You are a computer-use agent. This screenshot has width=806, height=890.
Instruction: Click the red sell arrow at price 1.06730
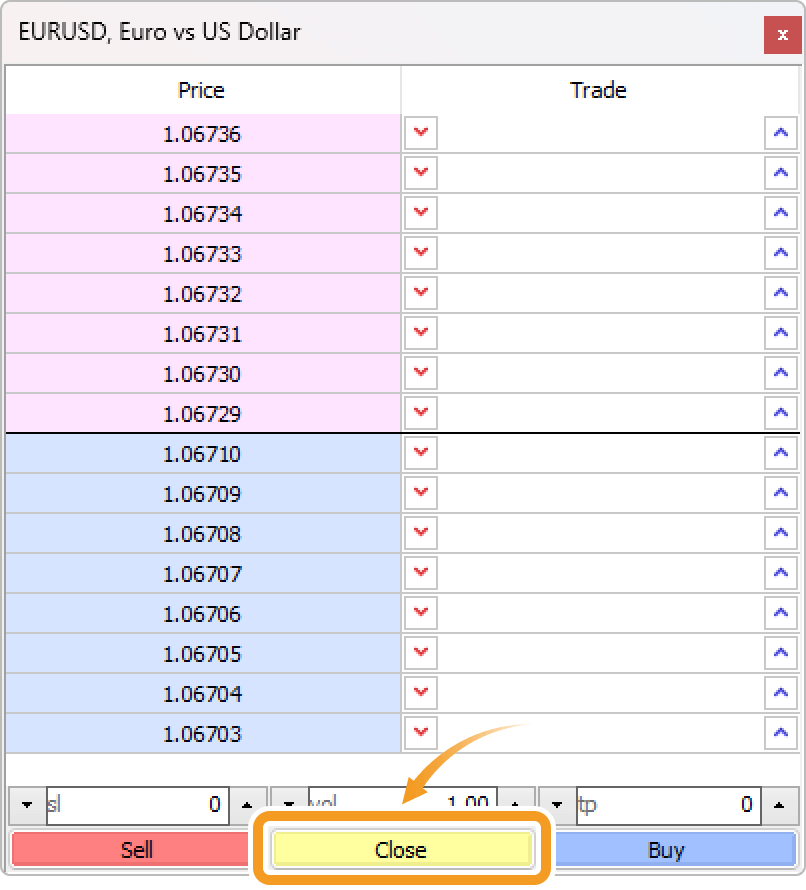[x=420, y=373]
